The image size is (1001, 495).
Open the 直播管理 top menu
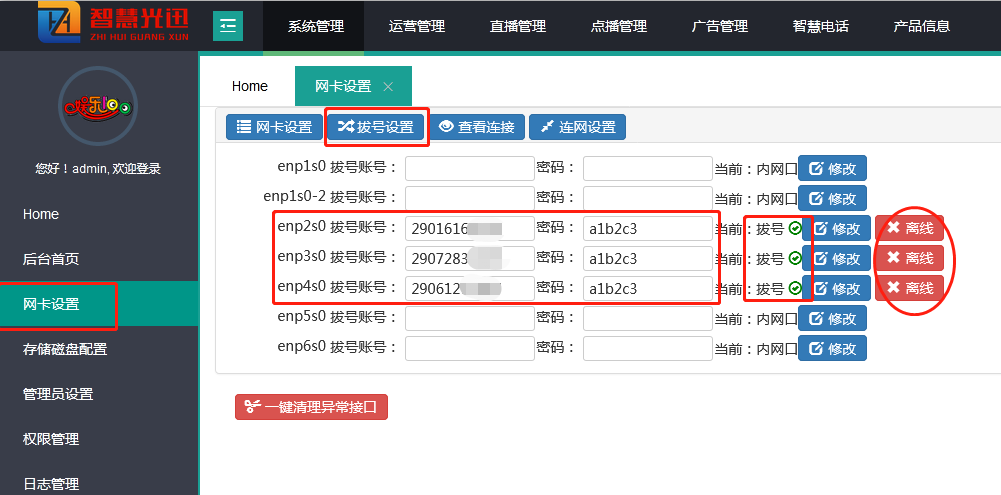(x=518, y=26)
